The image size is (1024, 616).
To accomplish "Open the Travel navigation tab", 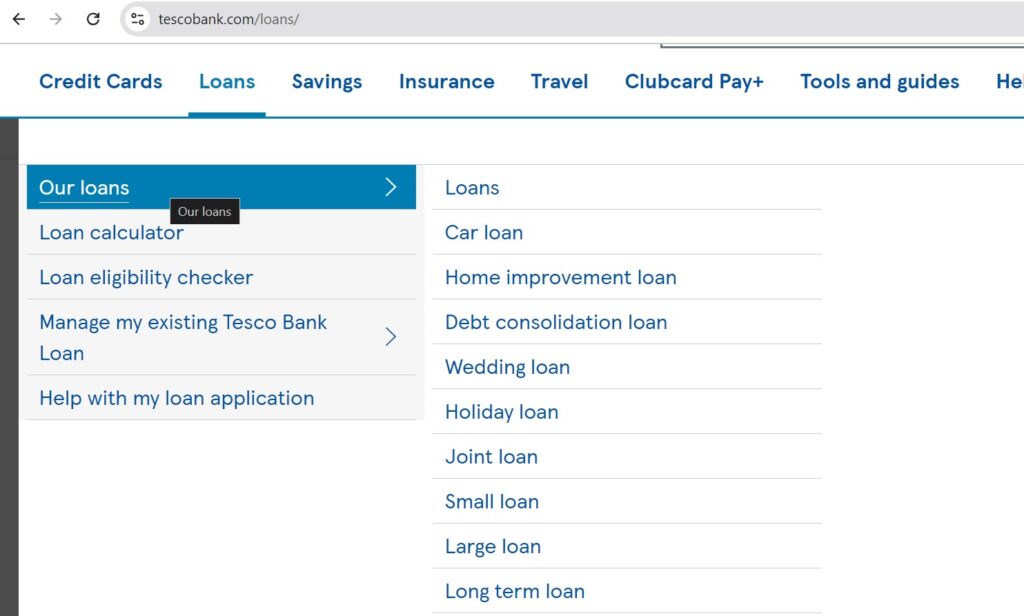I will tap(559, 81).
